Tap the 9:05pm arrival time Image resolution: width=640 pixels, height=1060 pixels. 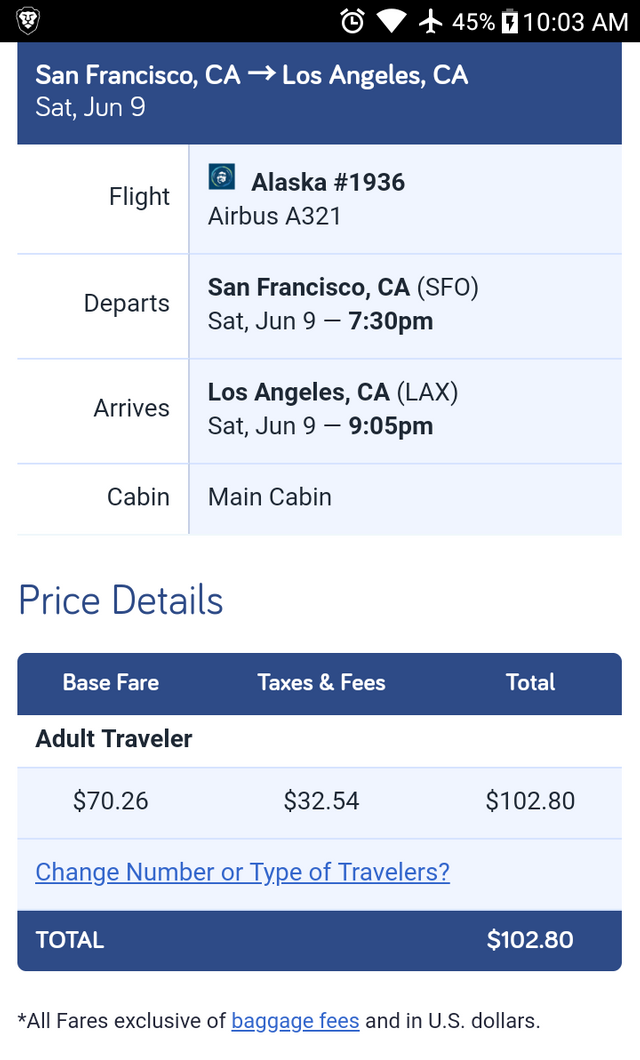pos(390,426)
